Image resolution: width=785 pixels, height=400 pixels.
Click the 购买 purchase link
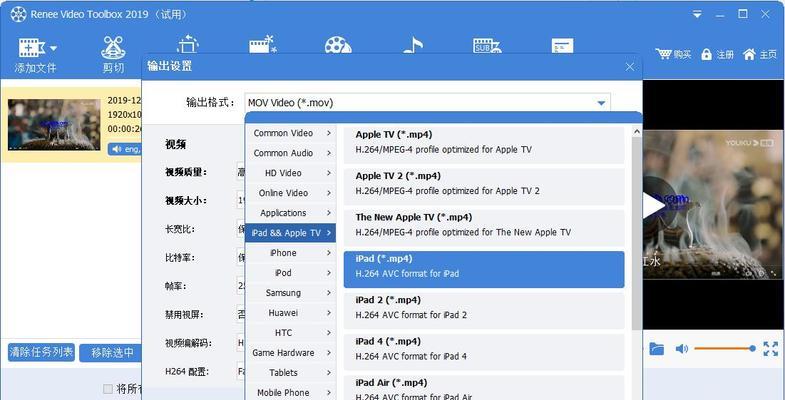682,55
